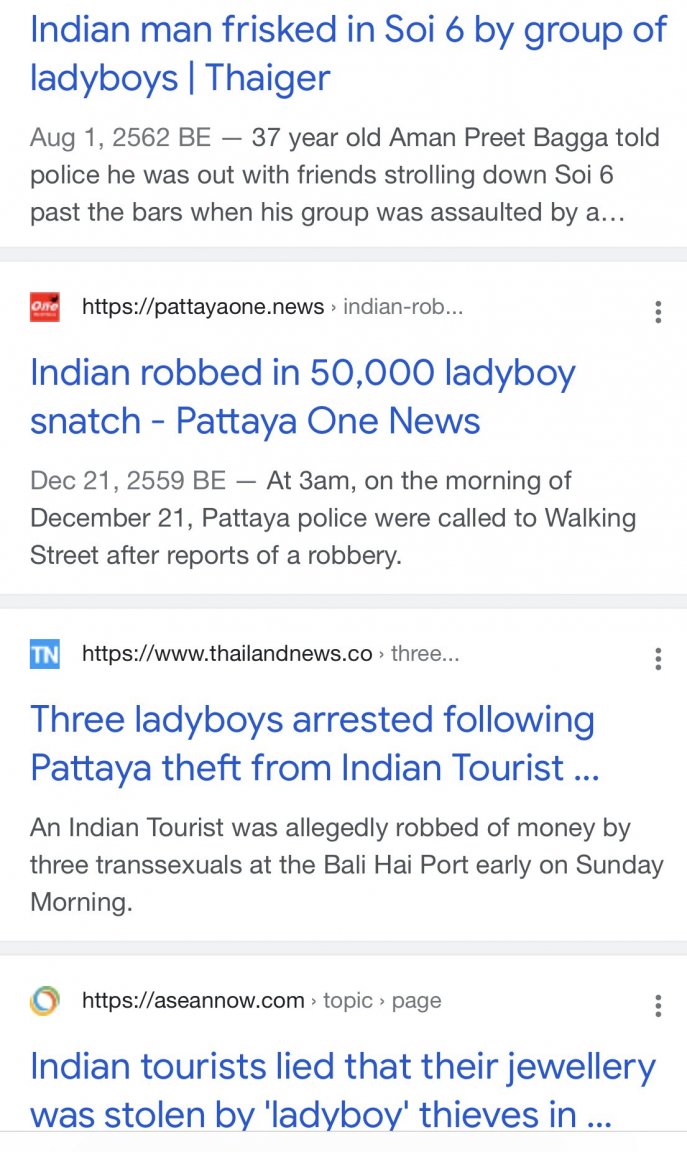Tap the 'three...' path segment in the URL
The height and width of the screenshot is (1152, 687).
coord(425,653)
